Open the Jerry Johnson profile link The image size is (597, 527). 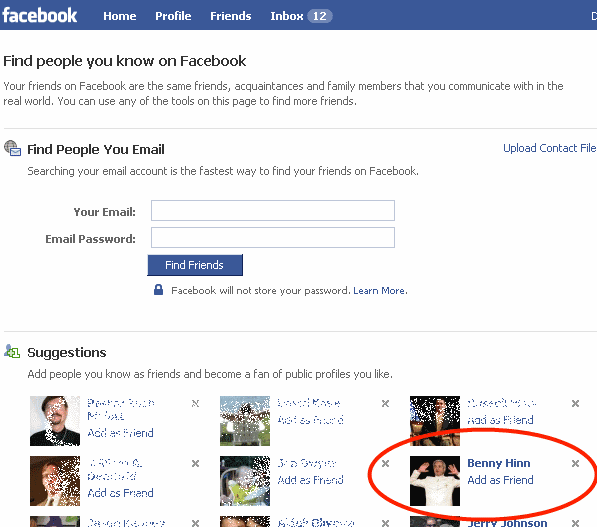(x=507, y=522)
